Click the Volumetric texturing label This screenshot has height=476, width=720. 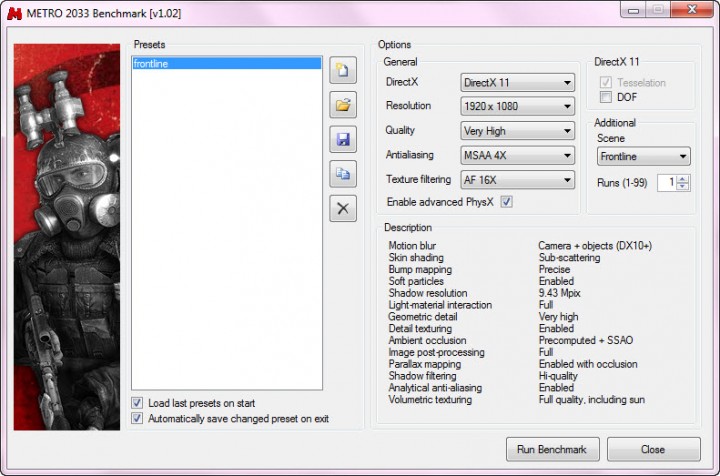[430, 399]
